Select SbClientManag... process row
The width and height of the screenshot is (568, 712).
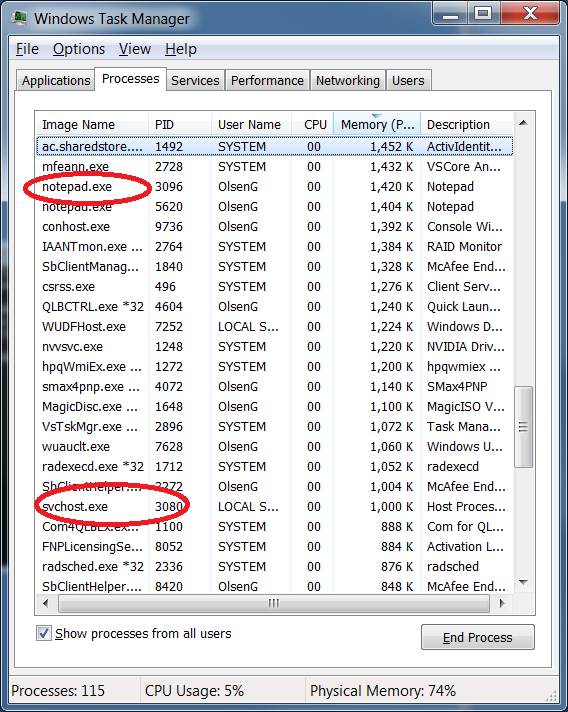click(275, 266)
